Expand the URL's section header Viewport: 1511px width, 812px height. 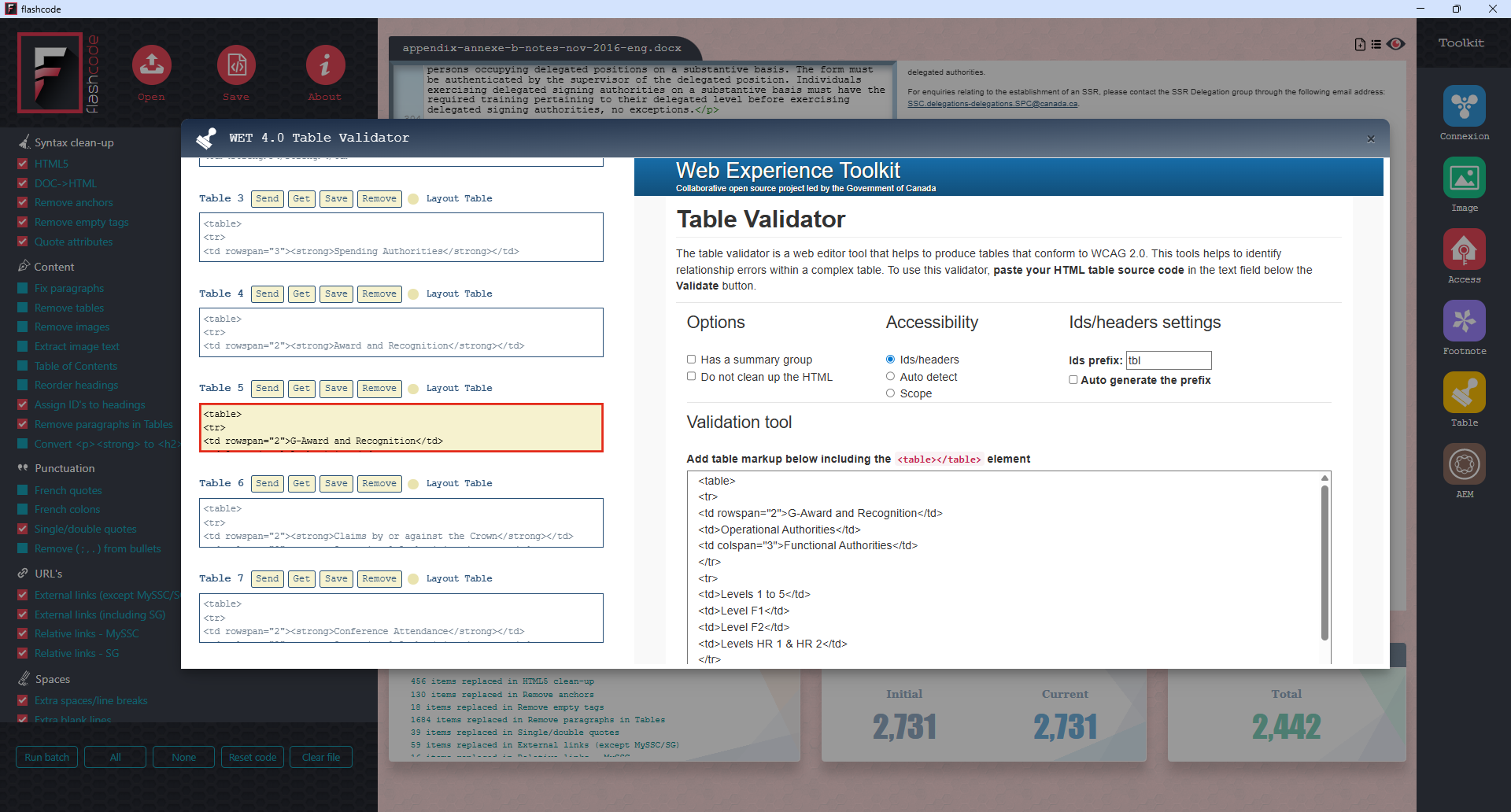[x=48, y=574]
